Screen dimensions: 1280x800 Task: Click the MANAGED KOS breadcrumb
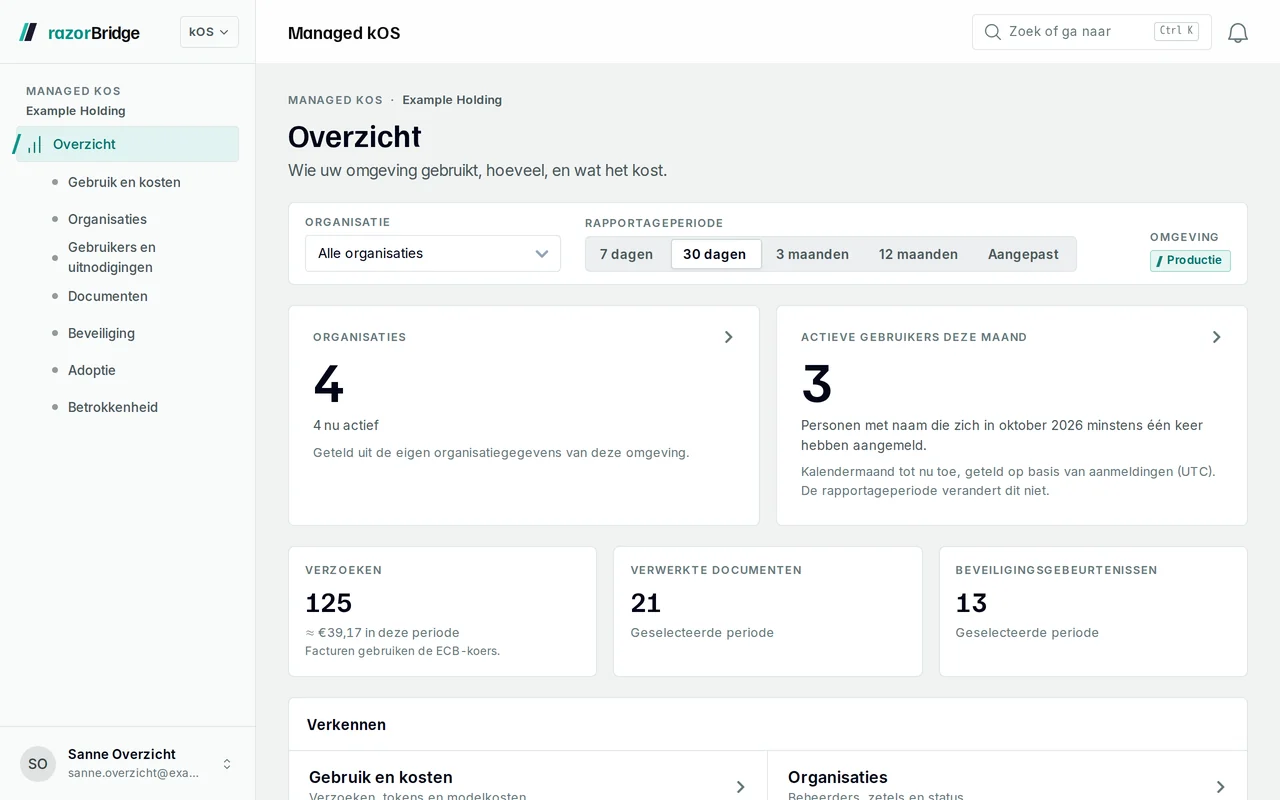click(x=335, y=100)
